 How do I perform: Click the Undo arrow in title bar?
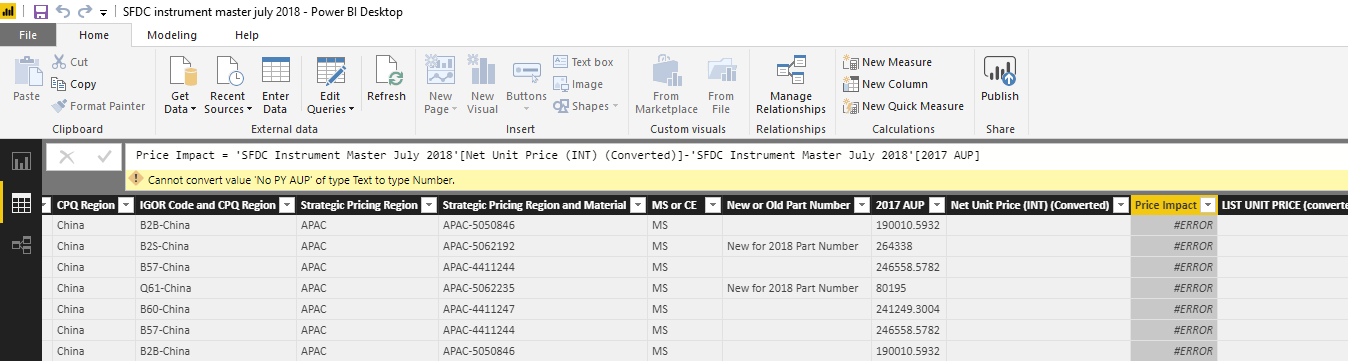point(63,12)
